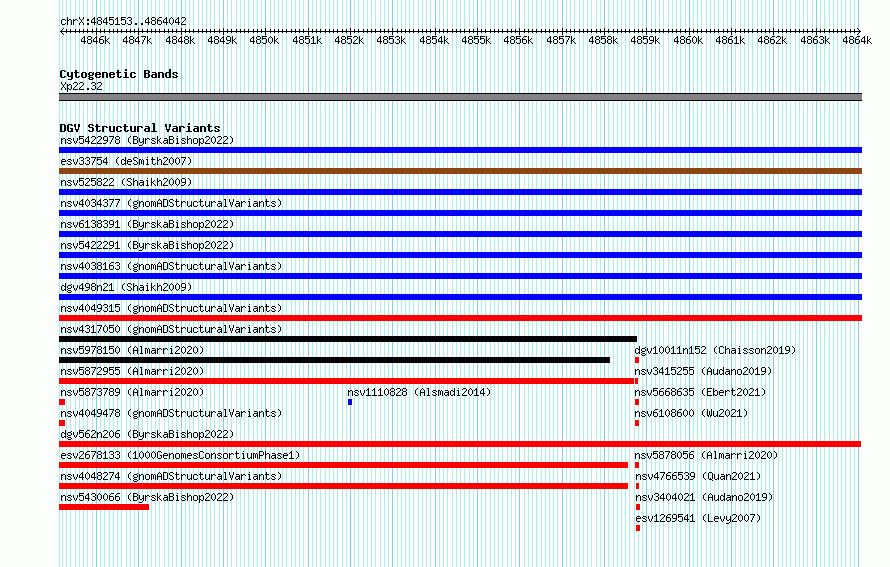Click the black bar under nsv5978150

pyautogui.click(x=334, y=360)
